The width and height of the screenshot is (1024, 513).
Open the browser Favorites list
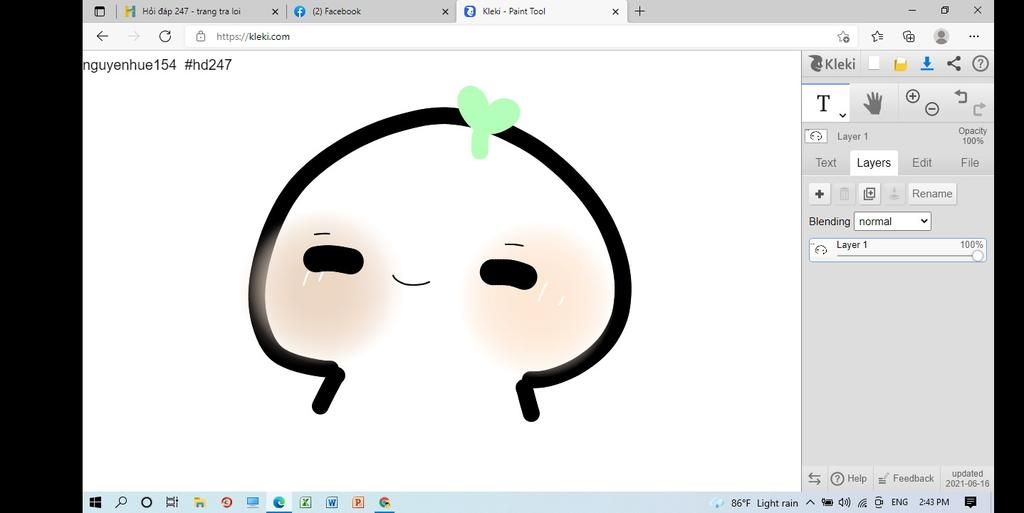point(877,37)
